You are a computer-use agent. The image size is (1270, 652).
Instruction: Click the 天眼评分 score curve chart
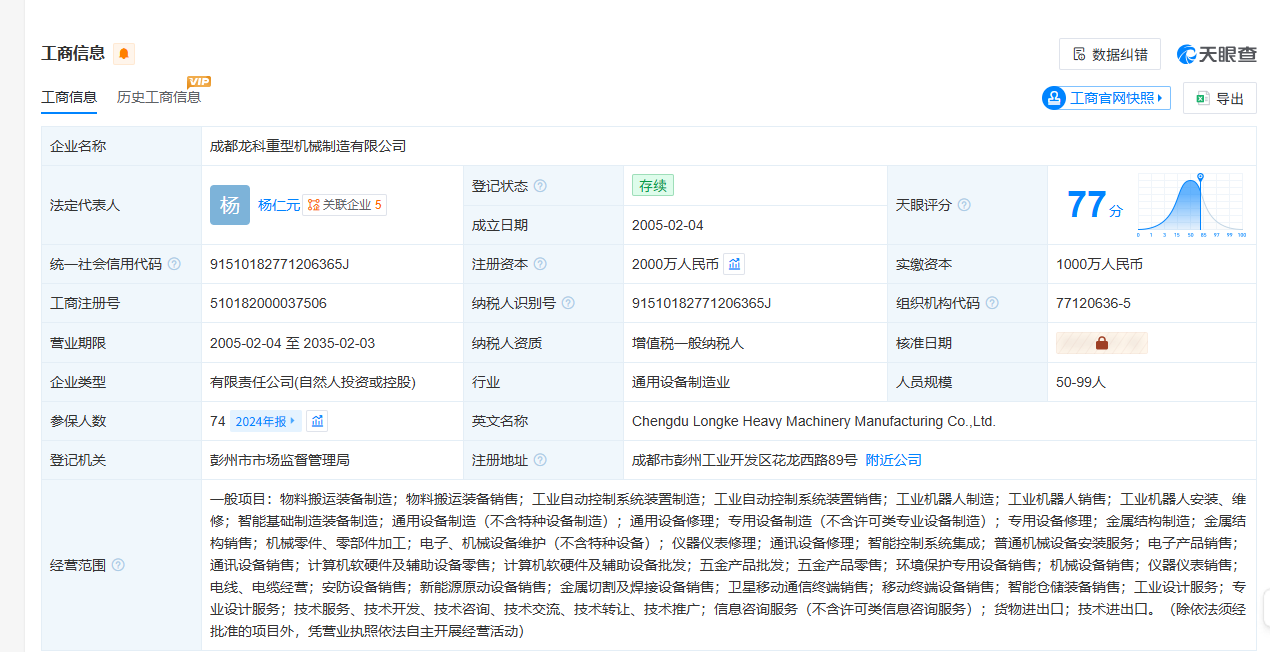tap(1191, 205)
